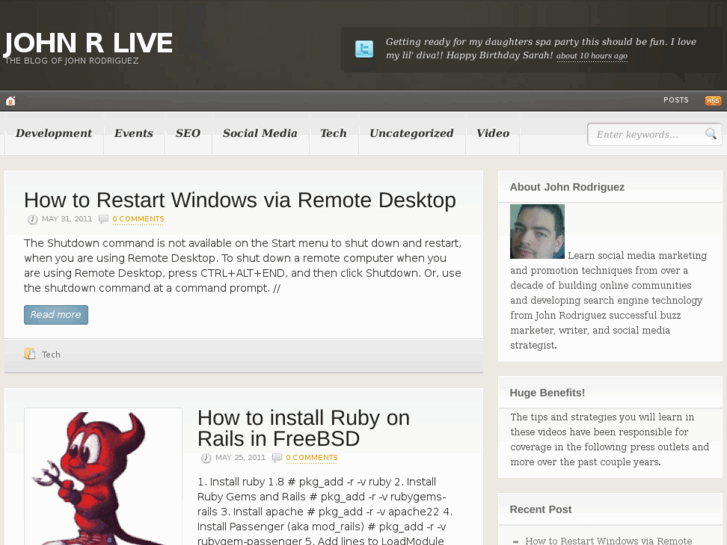The width and height of the screenshot is (727, 545).
Task: Click the 'about 10 hours ago' tweet link
Action: tap(592, 56)
